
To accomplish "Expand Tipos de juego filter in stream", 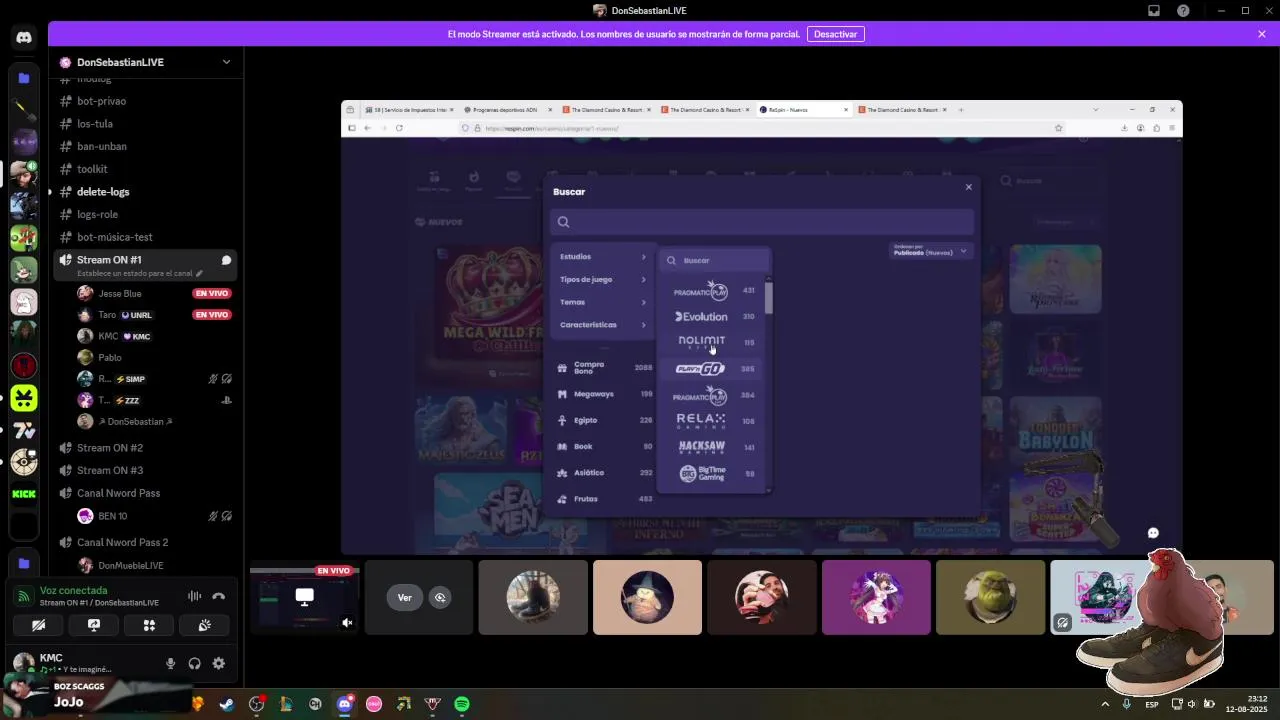I will pos(603,279).
